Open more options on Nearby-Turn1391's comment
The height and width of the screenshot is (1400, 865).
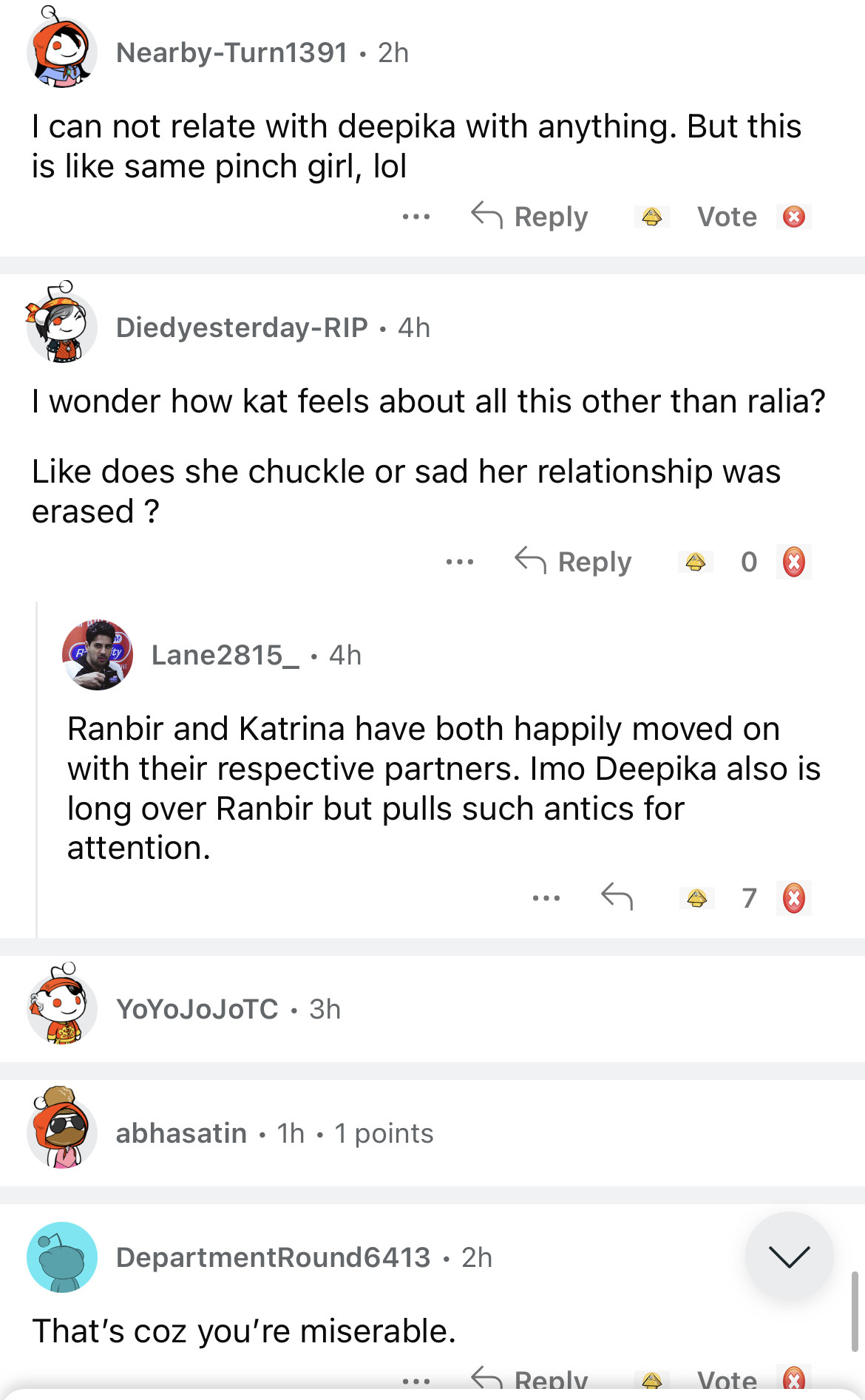(416, 217)
